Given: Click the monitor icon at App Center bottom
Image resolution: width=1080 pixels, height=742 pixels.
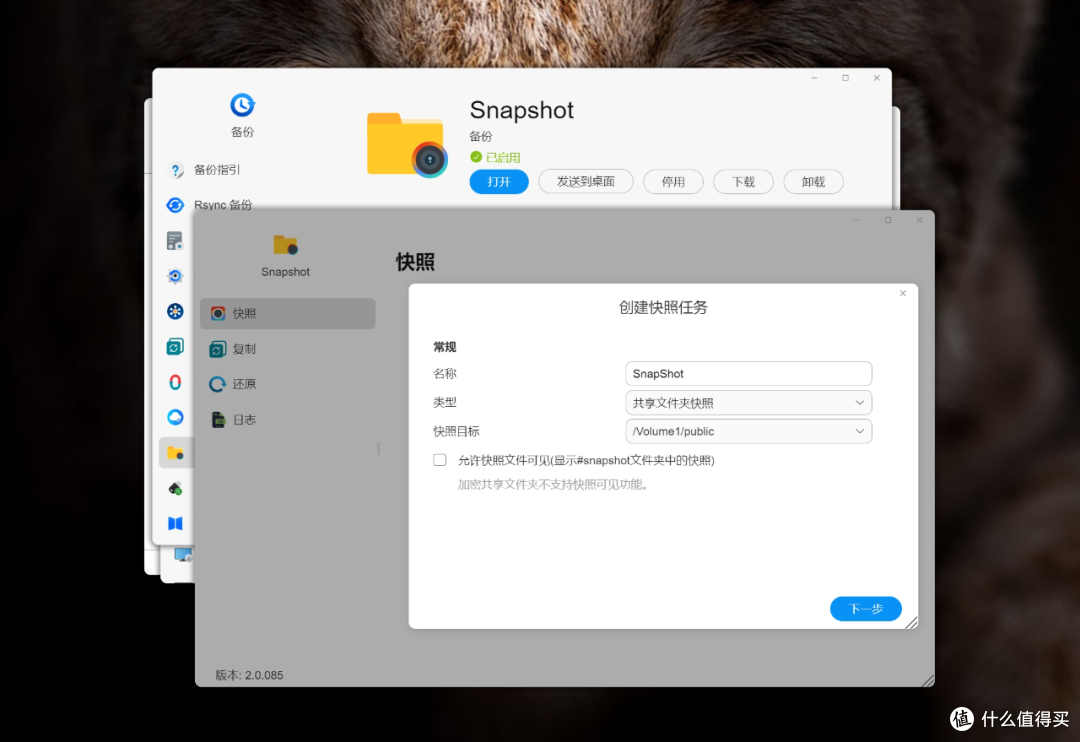Looking at the screenshot, I should [x=183, y=555].
